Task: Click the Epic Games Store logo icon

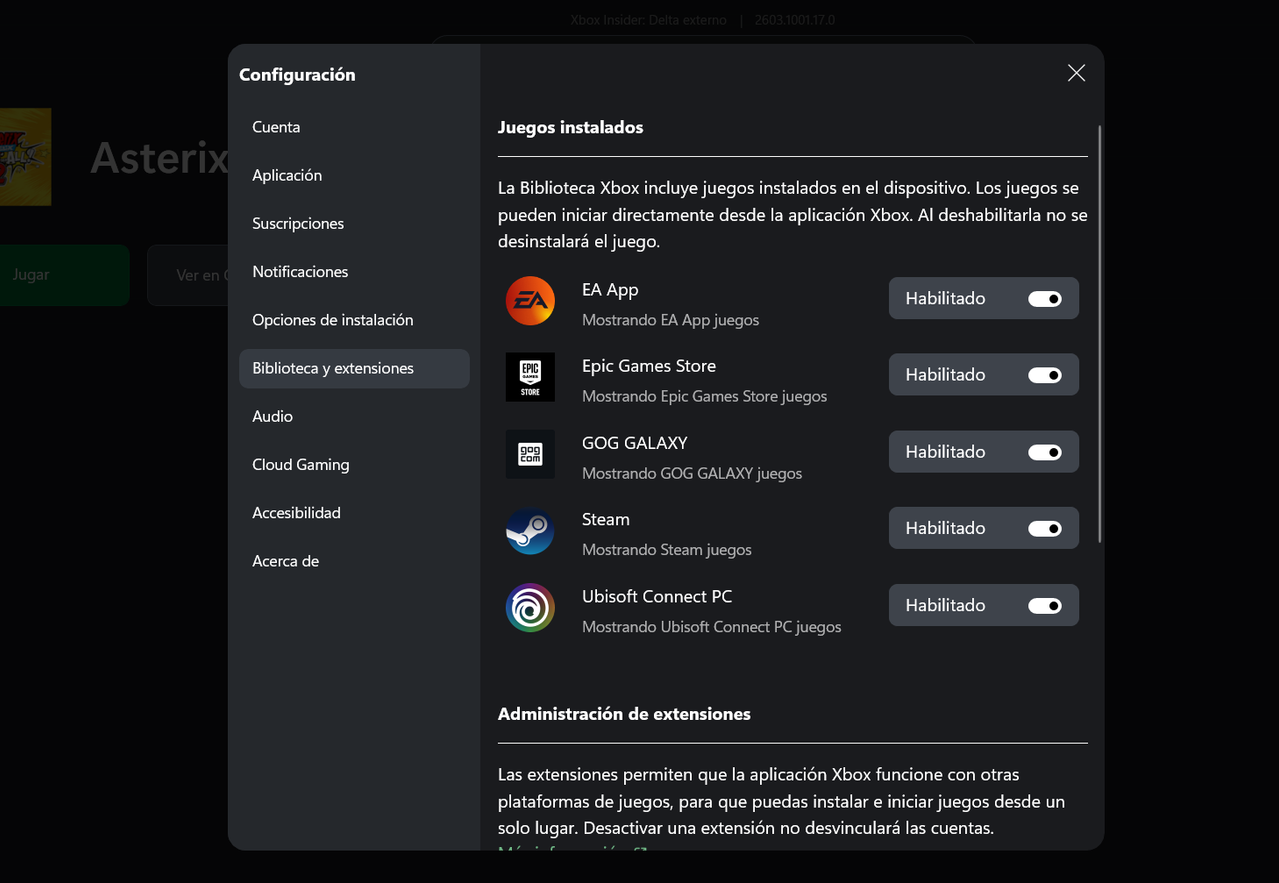Action: 530,377
